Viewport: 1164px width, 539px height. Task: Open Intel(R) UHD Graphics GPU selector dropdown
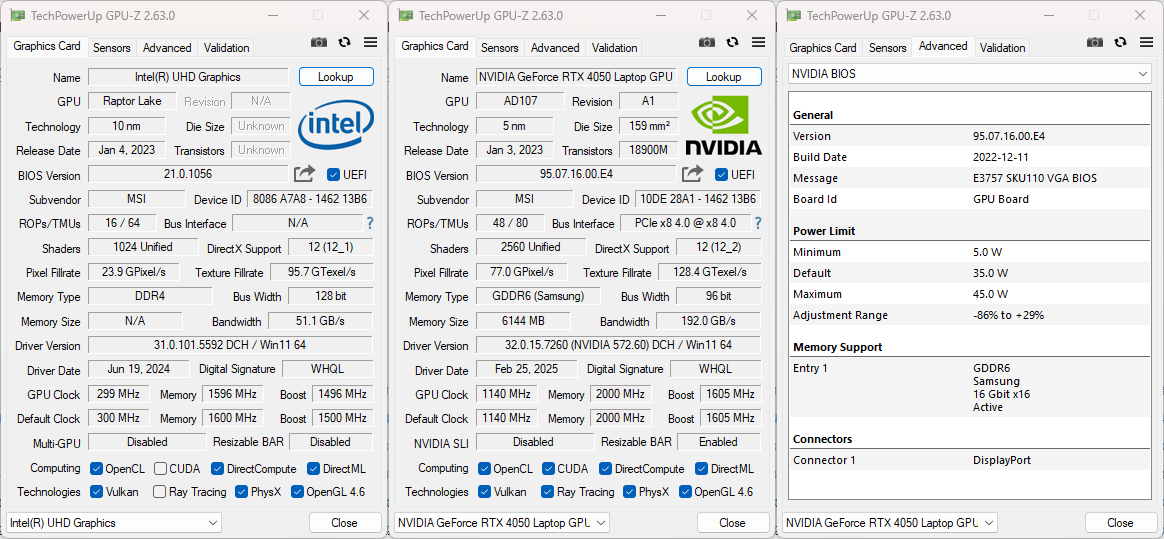tap(114, 523)
